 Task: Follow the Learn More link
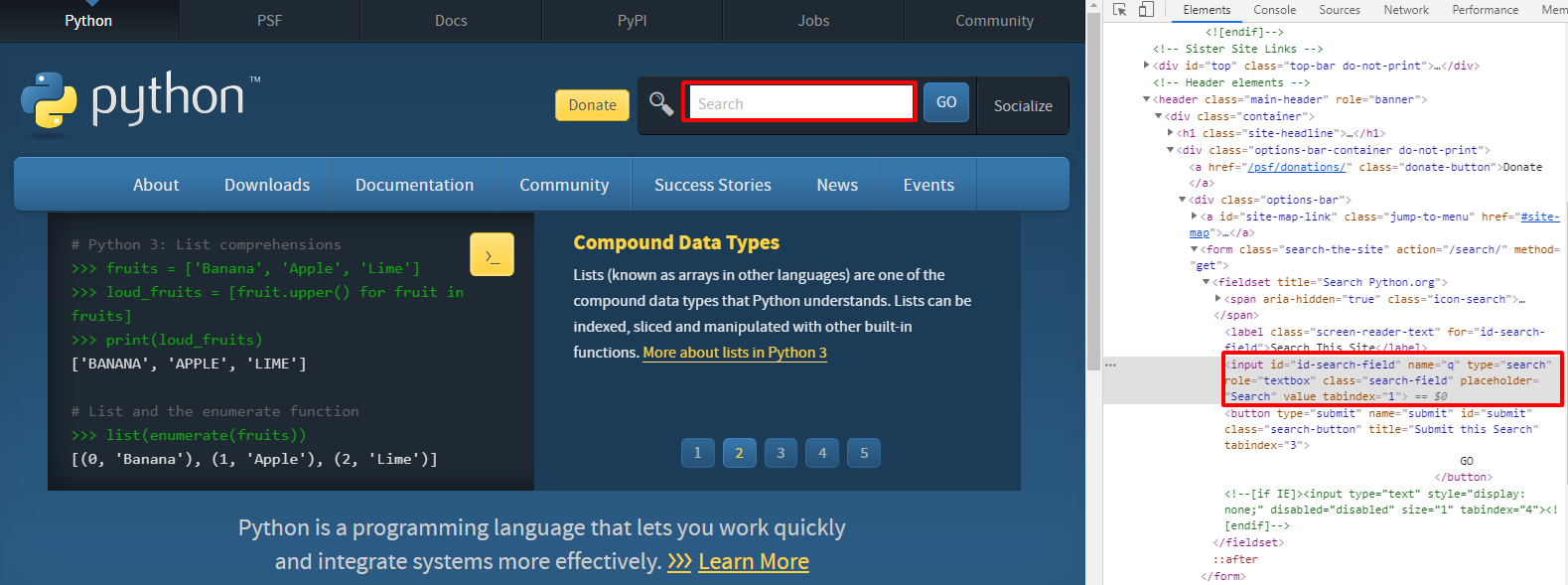tap(754, 562)
